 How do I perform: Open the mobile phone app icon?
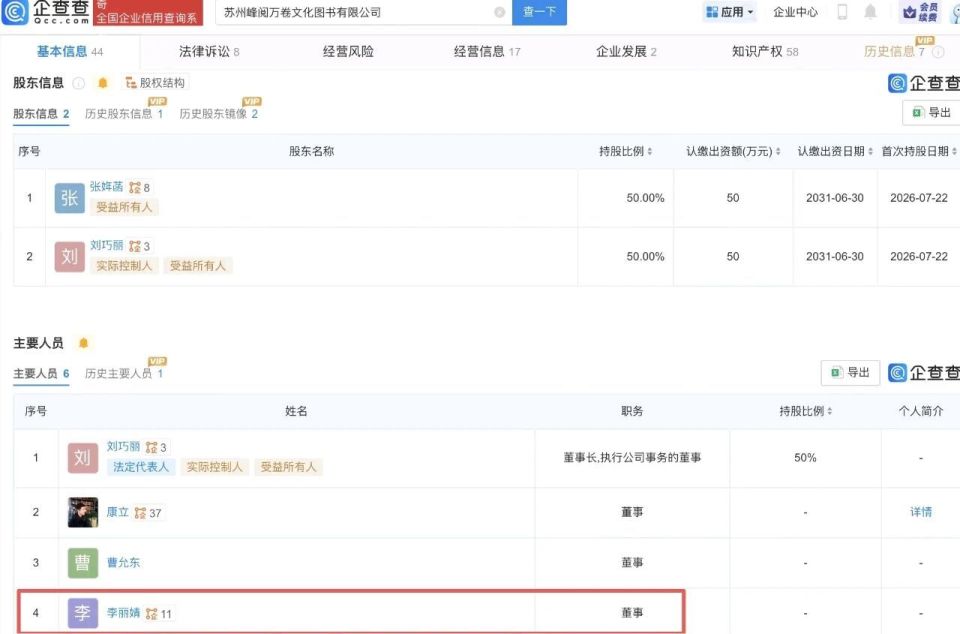click(842, 12)
